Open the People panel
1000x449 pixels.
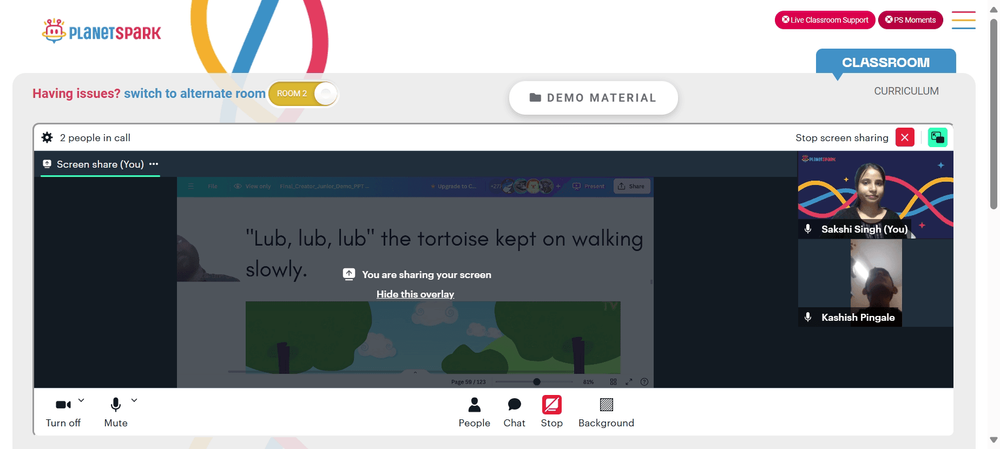pyautogui.click(x=474, y=413)
